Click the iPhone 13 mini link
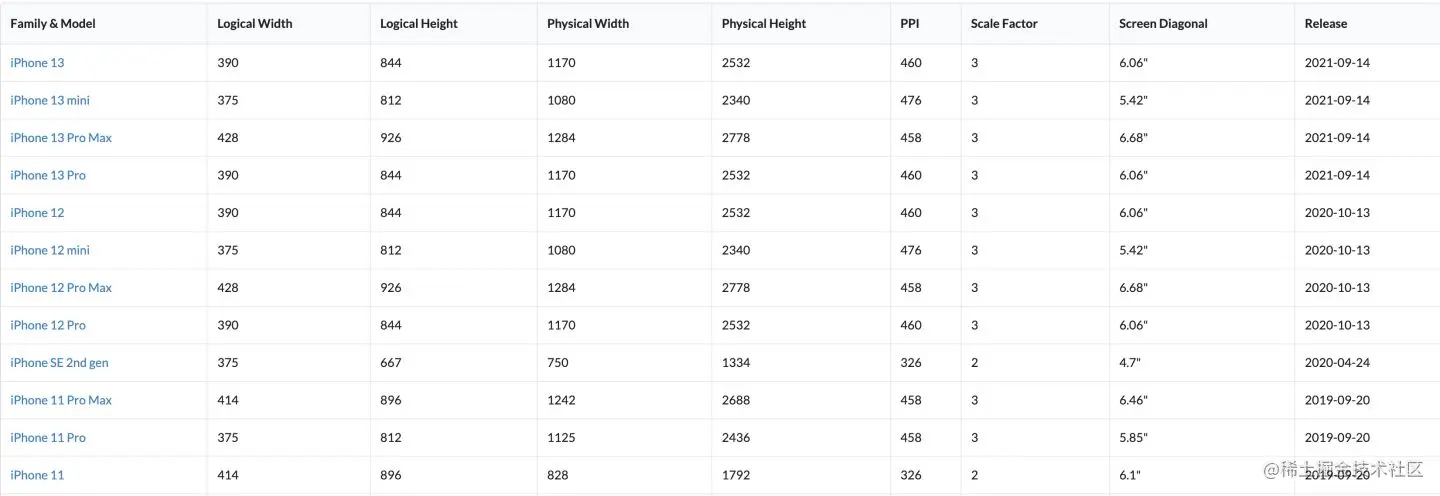 tap(50, 100)
